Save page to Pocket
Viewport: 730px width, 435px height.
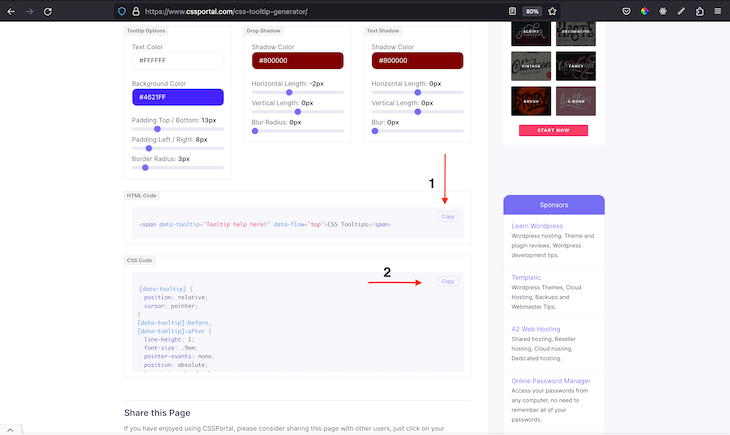coord(626,12)
